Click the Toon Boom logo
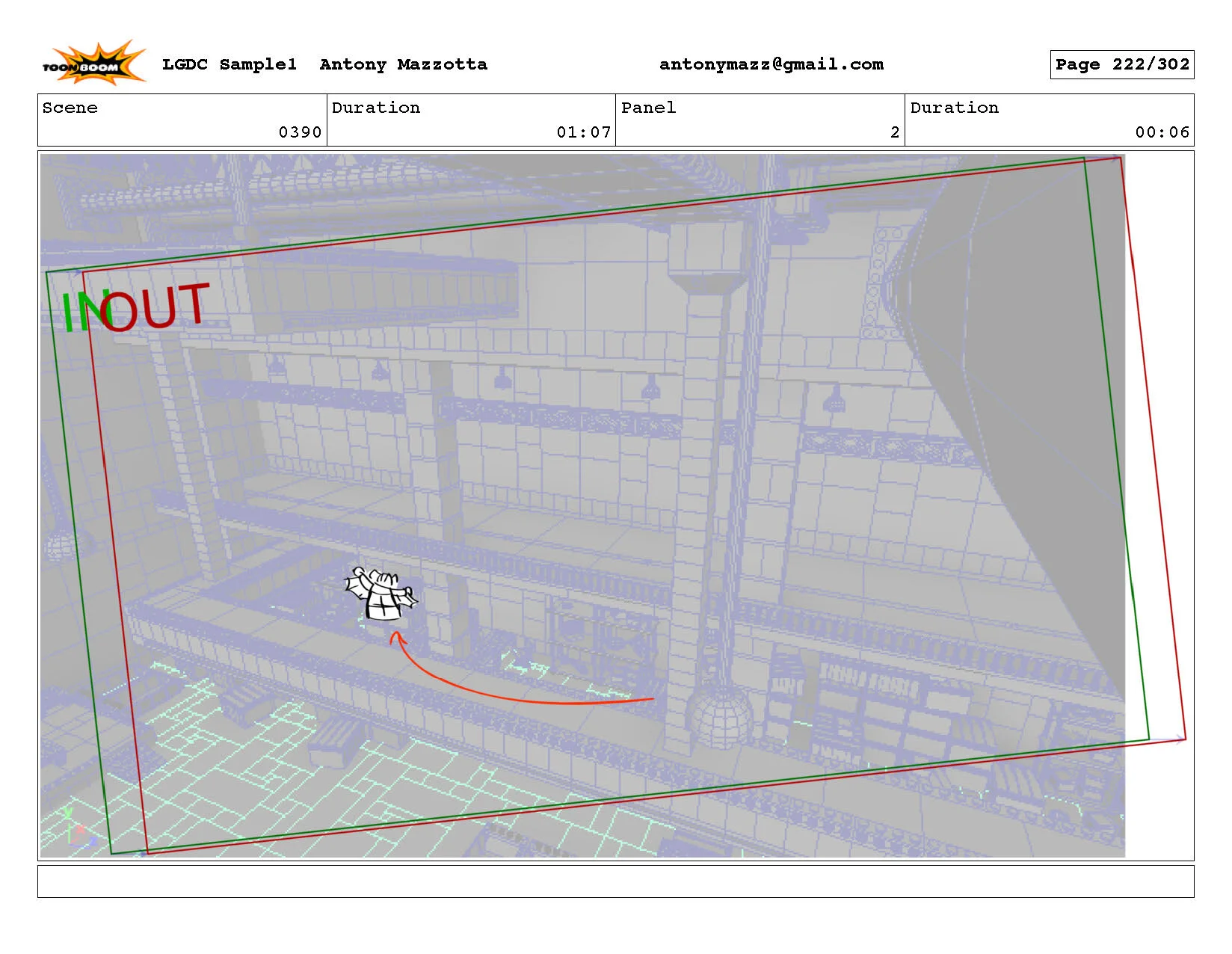This screenshot has height=954, width=1232. coord(94,63)
